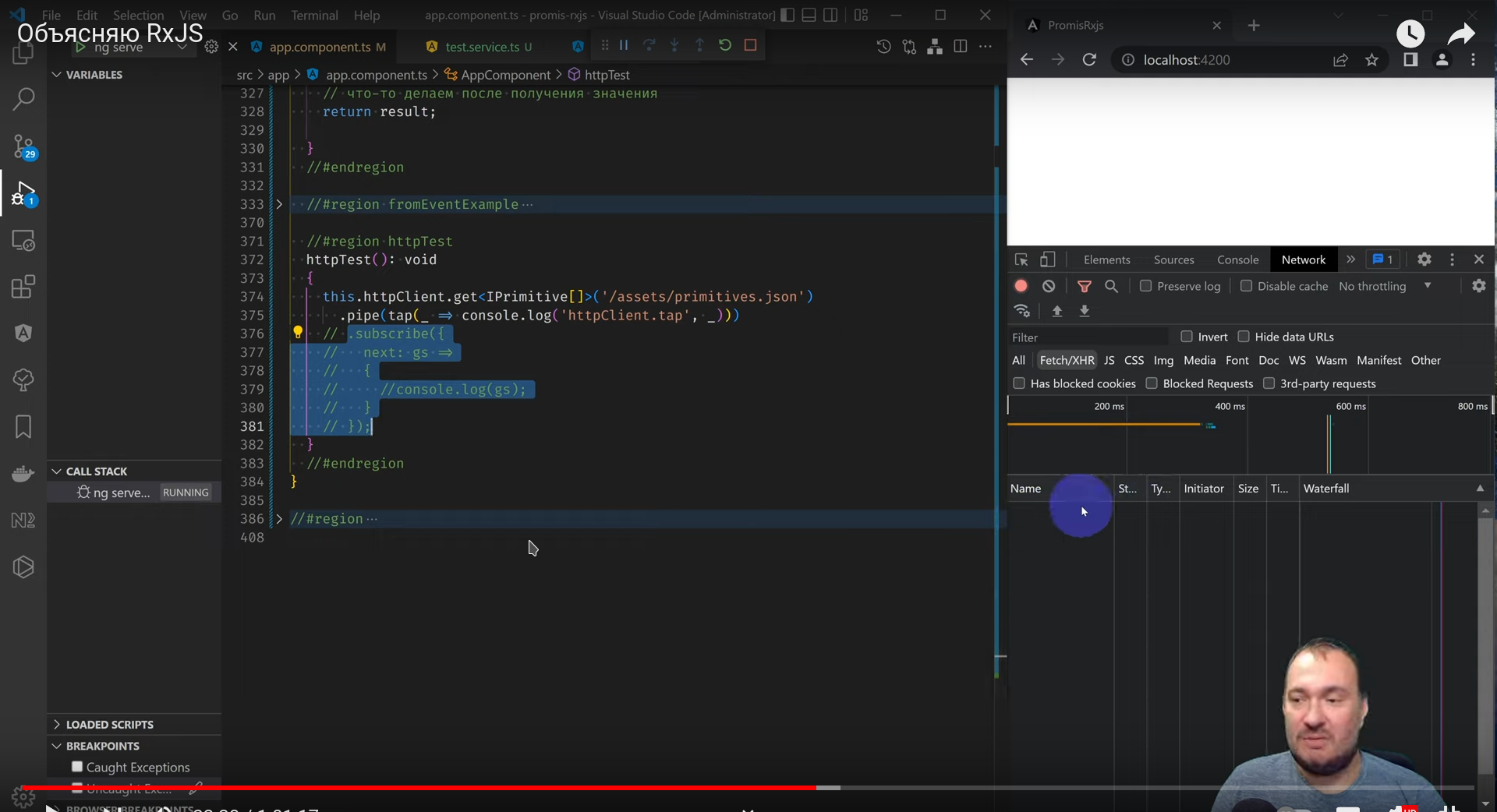The width and height of the screenshot is (1497, 812).
Task: Click the JS resource type filter
Action: 1109,360
